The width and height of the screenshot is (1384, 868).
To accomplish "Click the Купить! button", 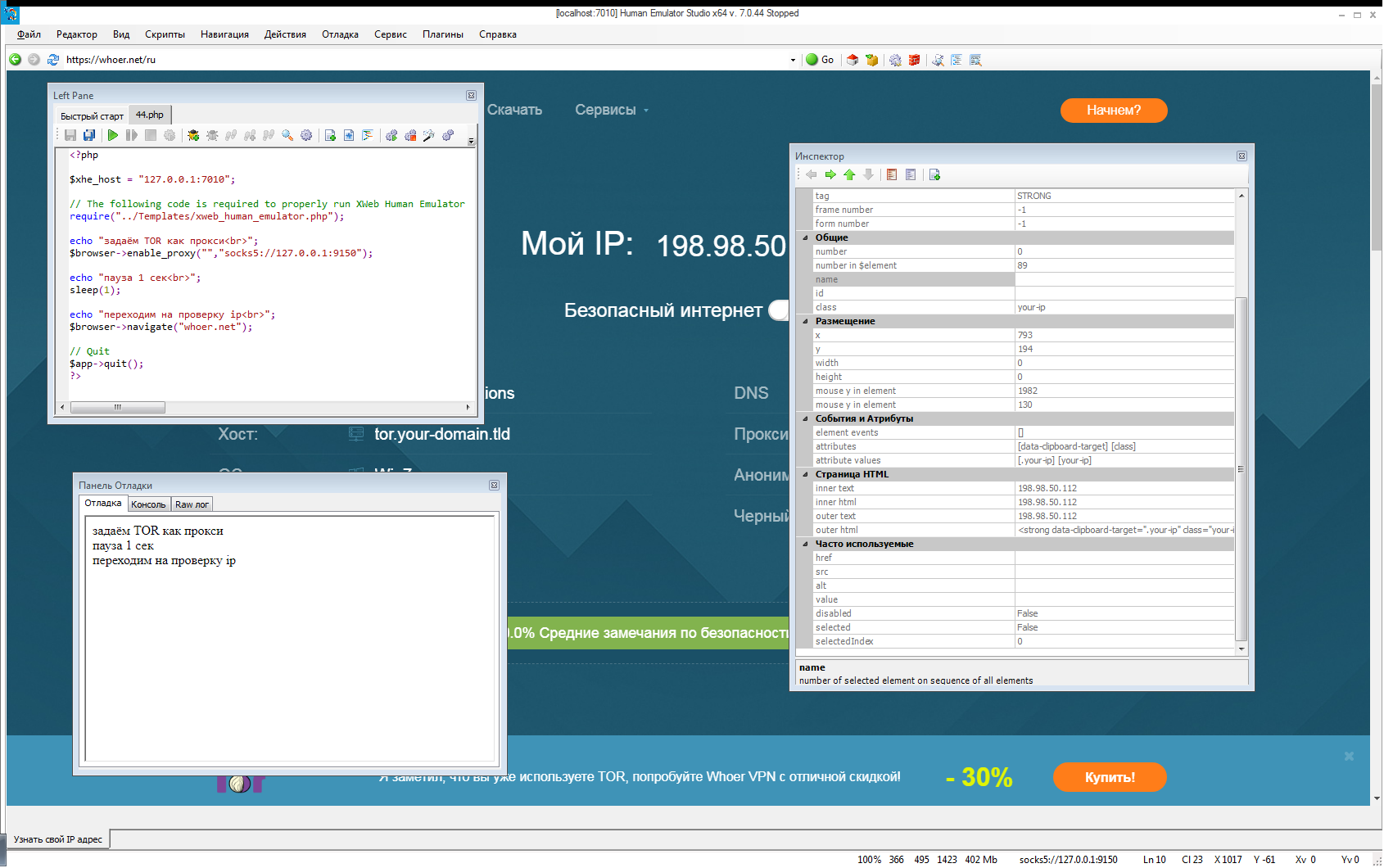I will click(1110, 777).
